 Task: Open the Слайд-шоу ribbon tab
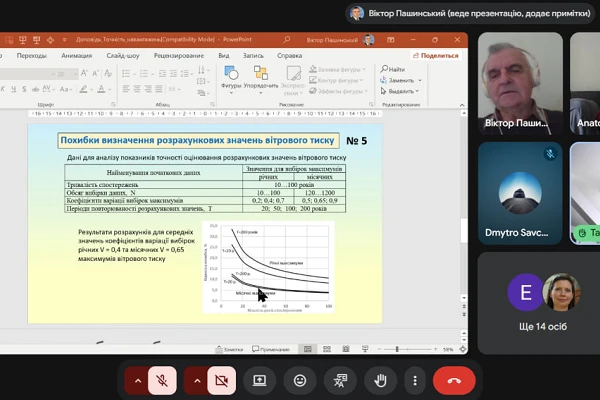[x=123, y=56]
